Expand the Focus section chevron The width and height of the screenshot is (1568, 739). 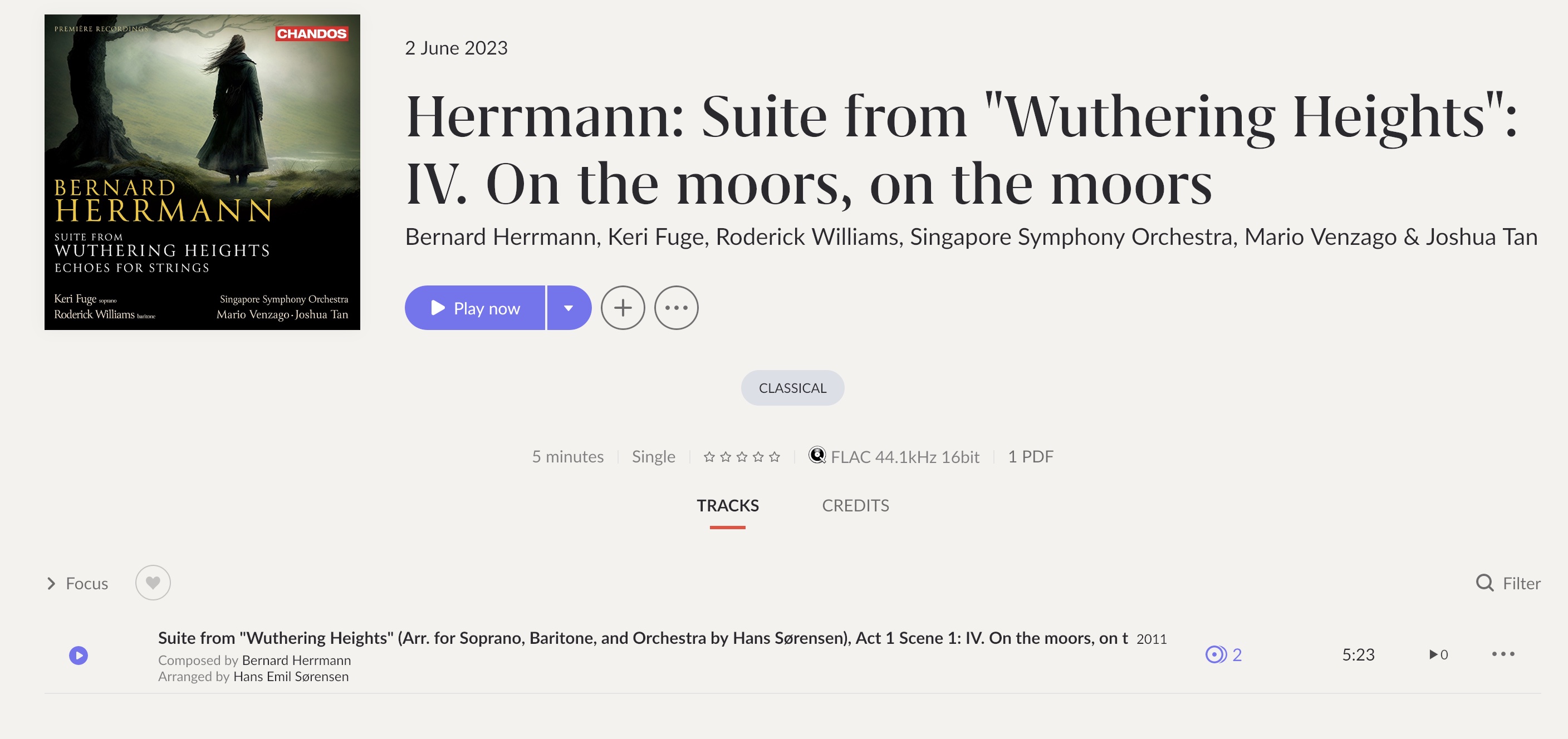point(51,583)
